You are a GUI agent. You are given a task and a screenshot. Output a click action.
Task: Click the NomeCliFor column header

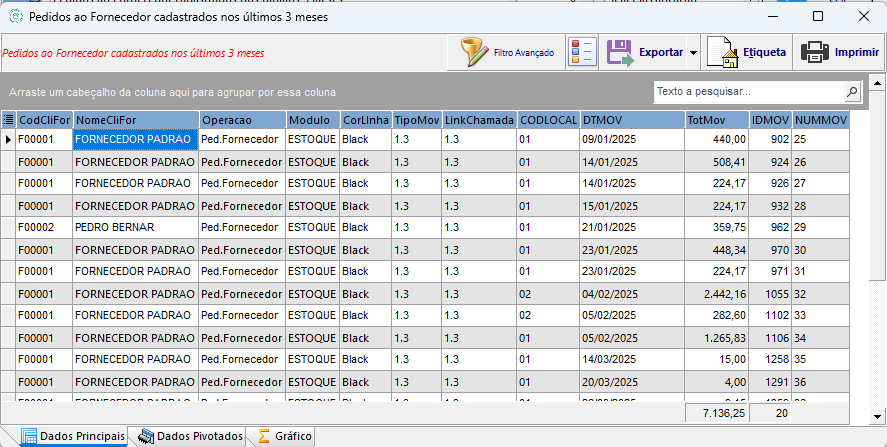click(134, 120)
